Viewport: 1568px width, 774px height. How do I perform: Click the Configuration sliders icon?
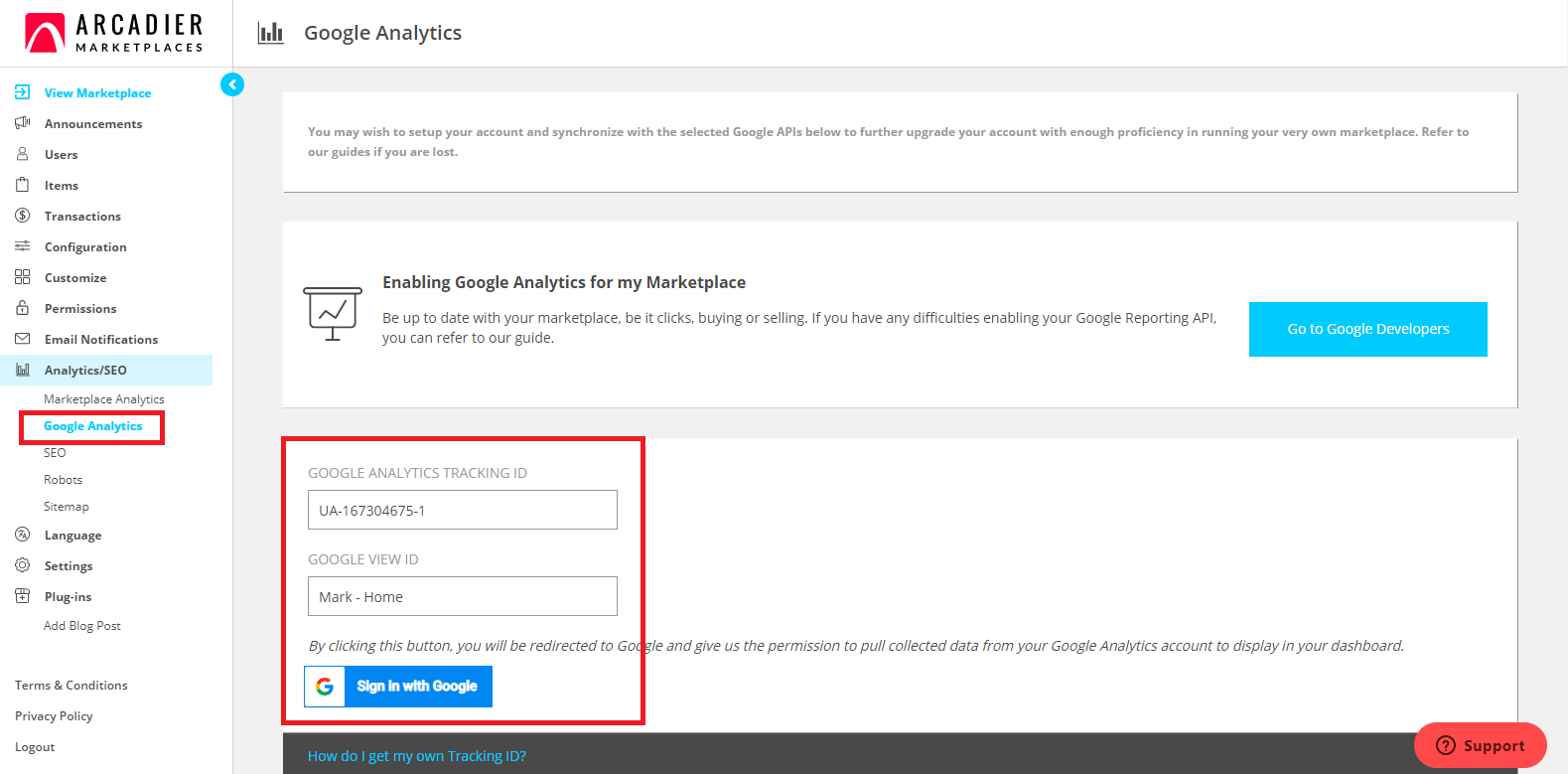pyautogui.click(x=22, y=246)
